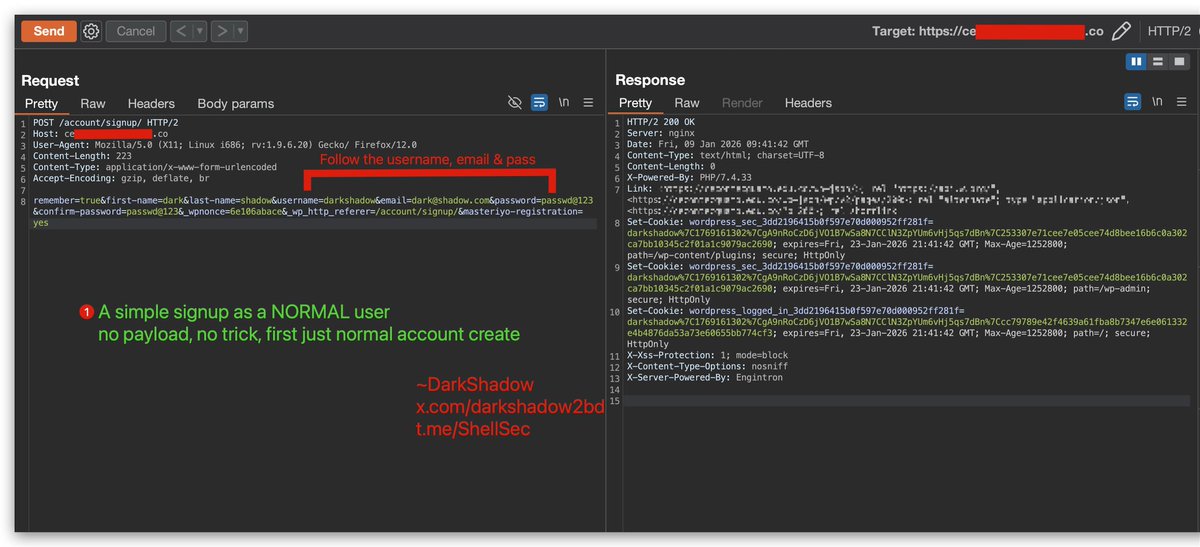Select the Request Pretty tab
The width and height of the screenshot is (1200, 547).
[42, 103]
